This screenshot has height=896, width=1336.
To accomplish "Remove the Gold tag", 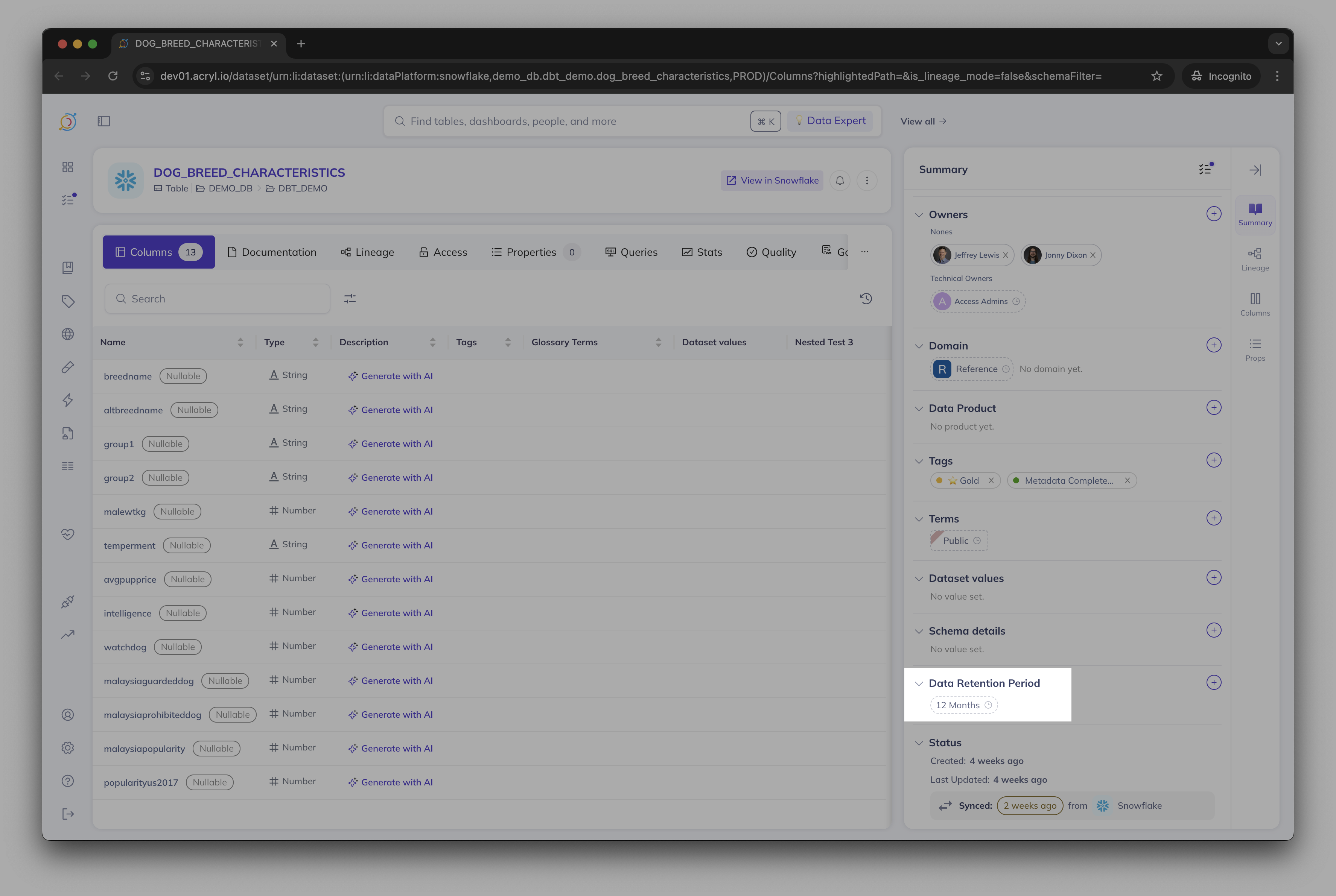I will [x=991, y=481].
